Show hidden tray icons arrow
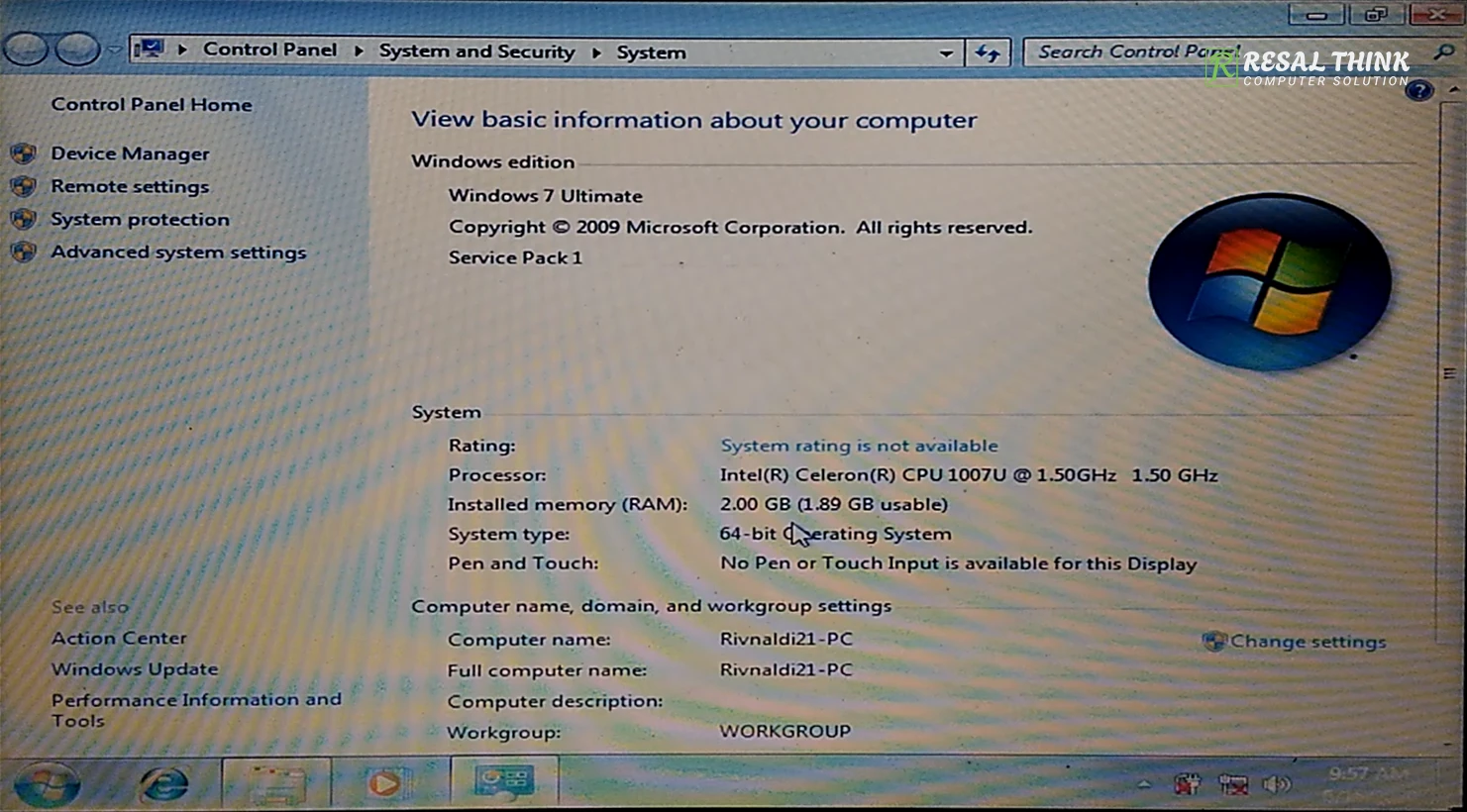The width and height of the screenshot is (1467, 812). coord(1144,784)
